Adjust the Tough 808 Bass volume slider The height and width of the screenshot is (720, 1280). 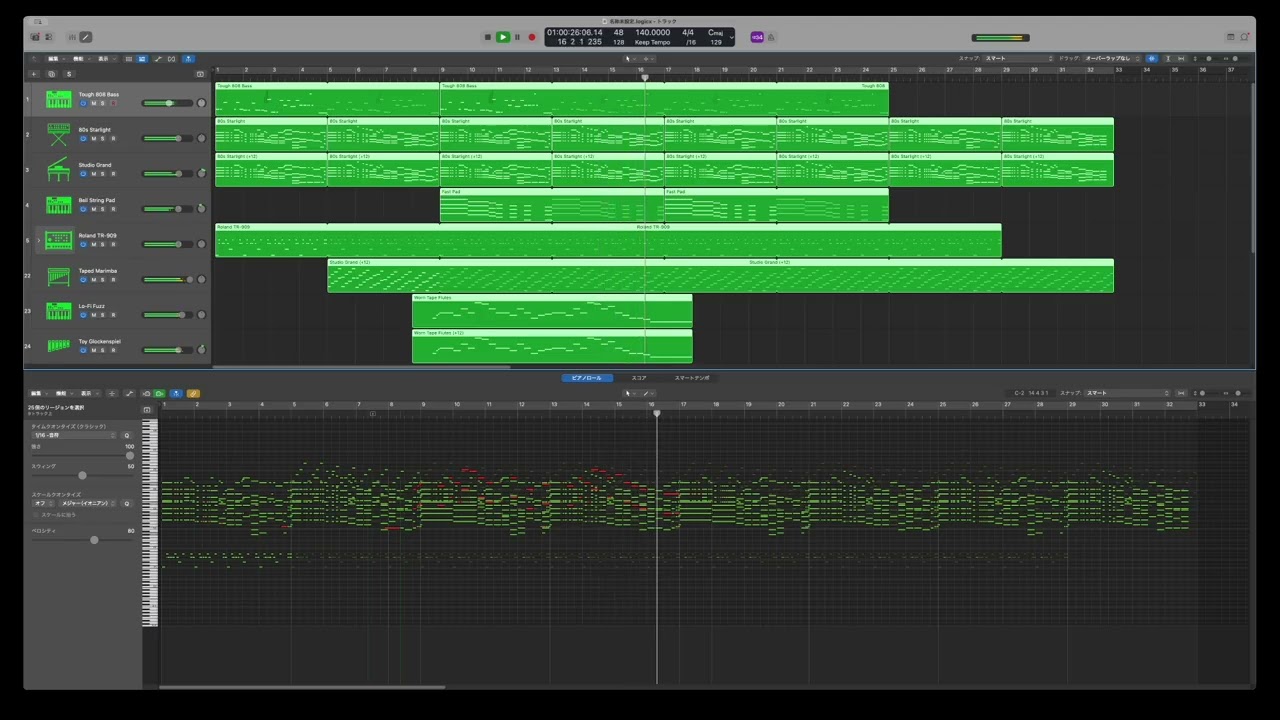click(167, 103)
